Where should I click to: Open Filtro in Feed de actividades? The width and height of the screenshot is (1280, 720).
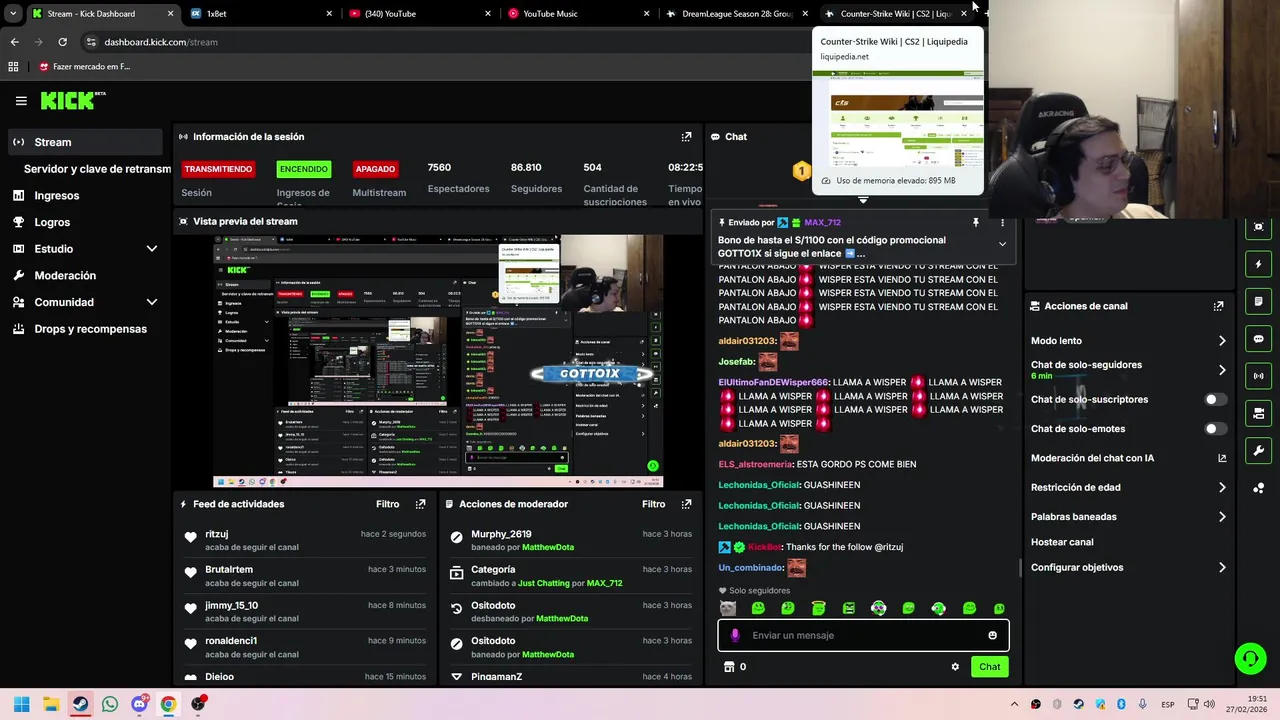tap(387, 504)
